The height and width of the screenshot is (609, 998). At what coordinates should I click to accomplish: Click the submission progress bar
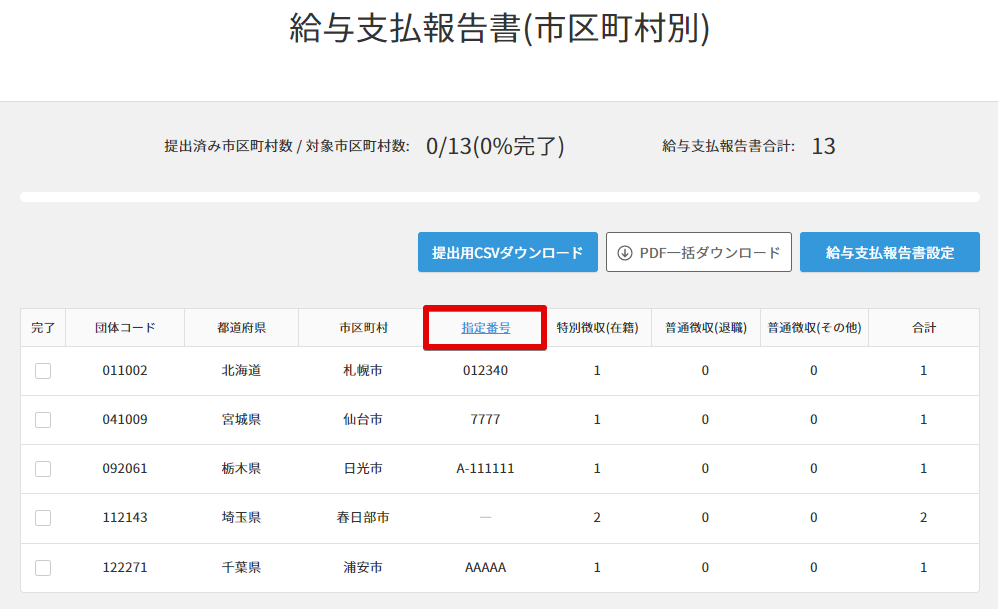(x=499, y=197)
